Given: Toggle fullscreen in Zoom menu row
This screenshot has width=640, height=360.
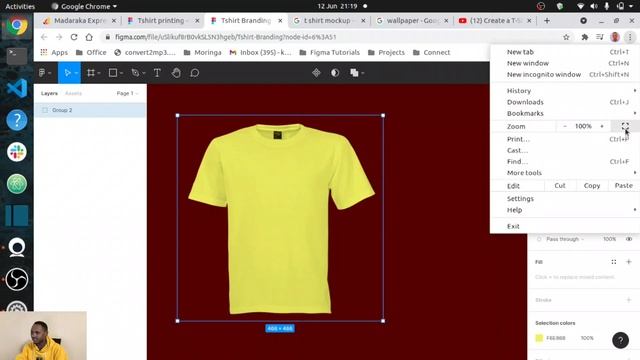Looking at the screenshot, I should tap(625, 126).
